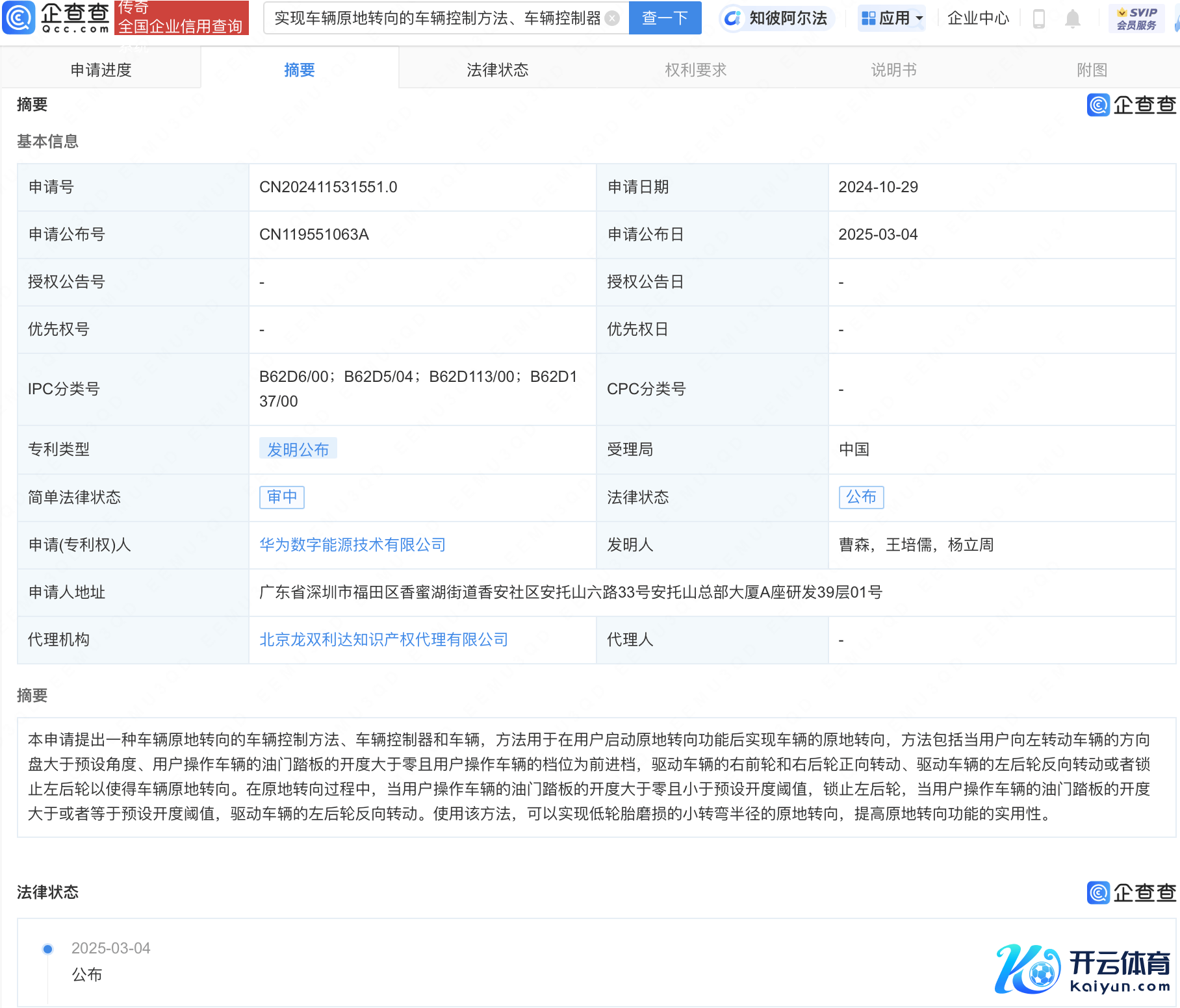This screenshot has height=1008, width=1180.
Task: Click the 知彼阿尔法 AI assistant icon
Action: coord(733,18)
